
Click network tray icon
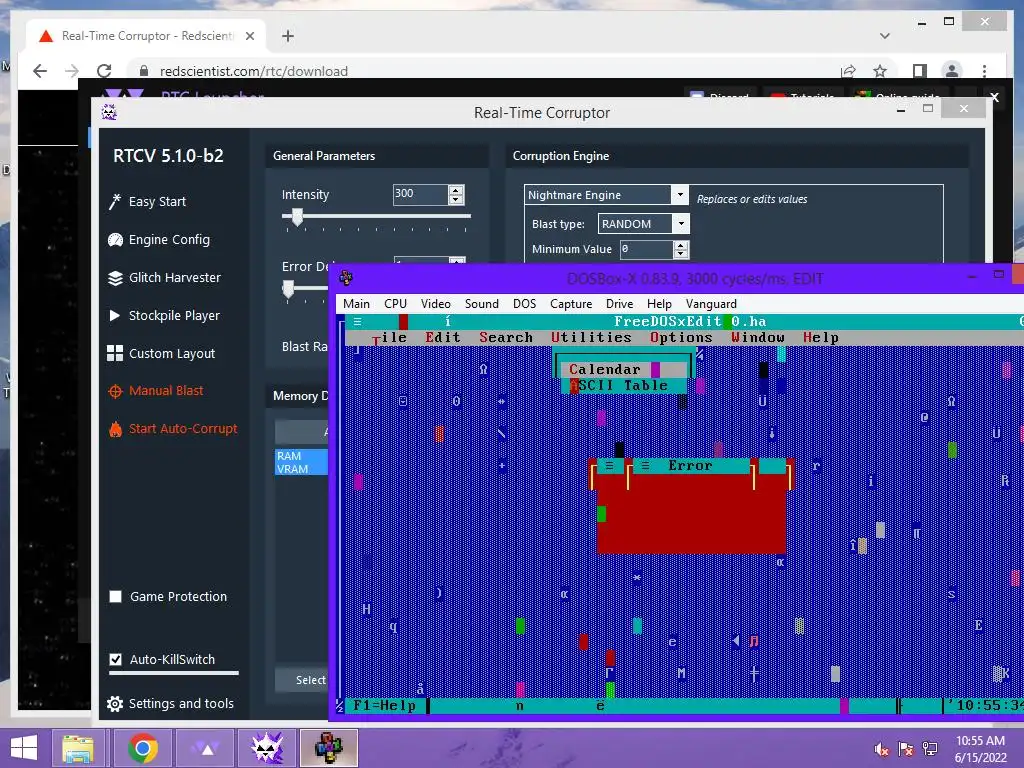[x=930, y=749]
